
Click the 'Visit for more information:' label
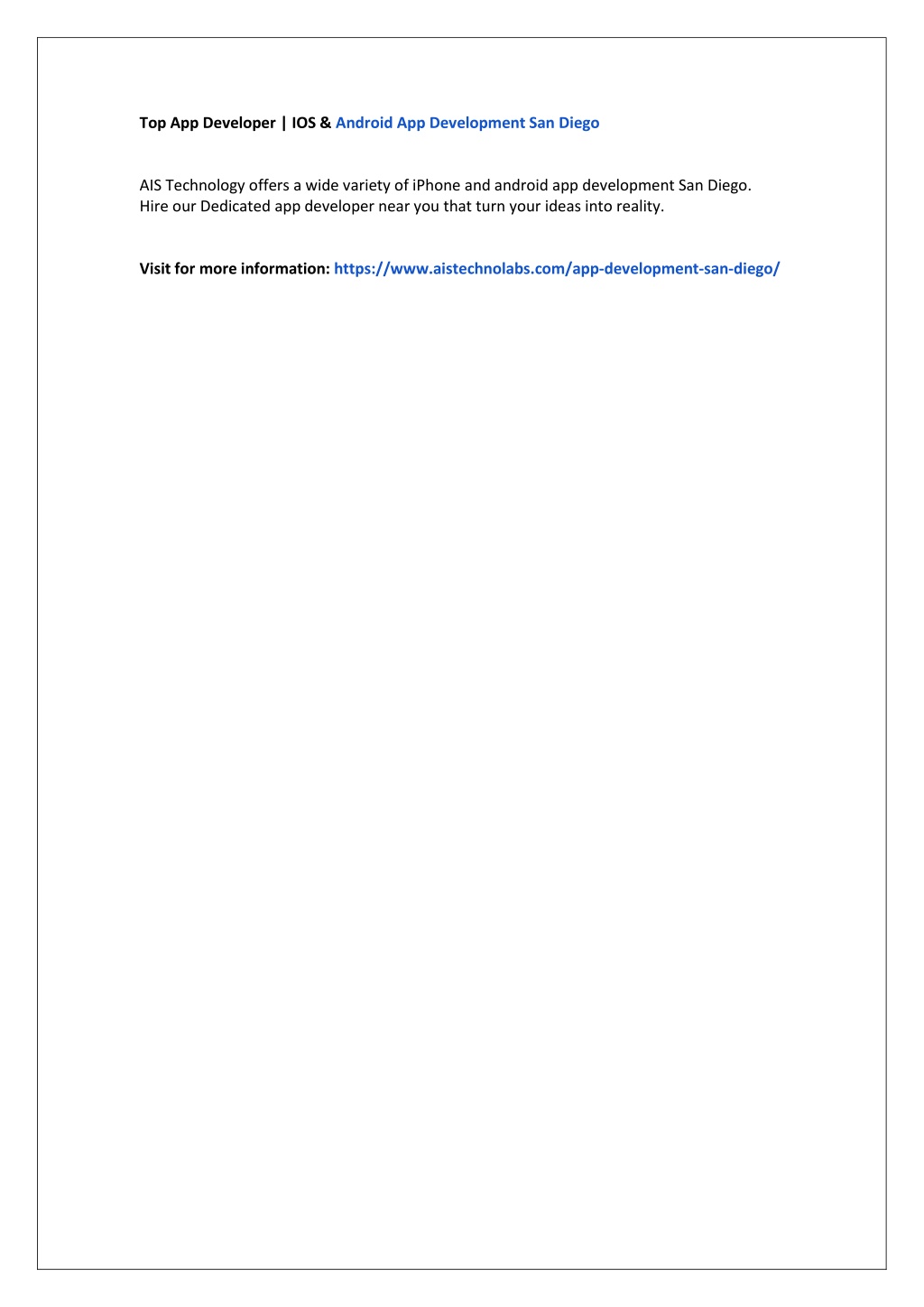coord(235,268)
